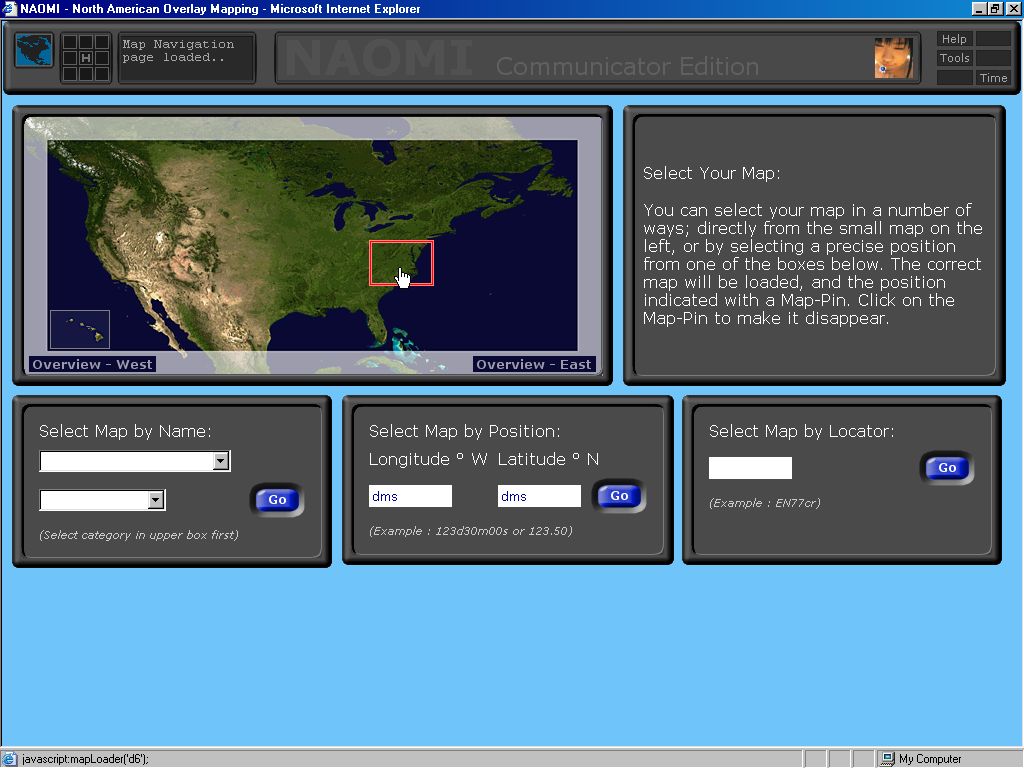Minimize the Internet Explorer window
This screenshot has width=1024, height=768.
click(978, 8)
